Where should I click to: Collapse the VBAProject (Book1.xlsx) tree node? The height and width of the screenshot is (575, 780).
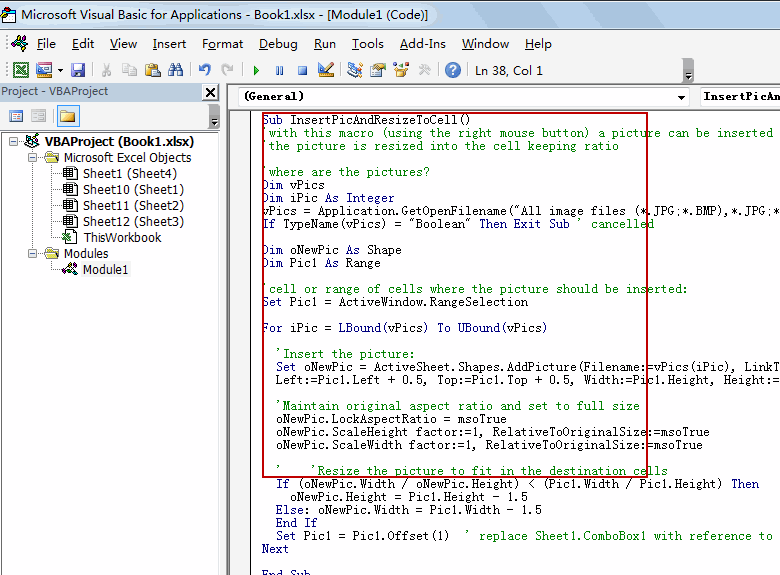coord(14,142)
